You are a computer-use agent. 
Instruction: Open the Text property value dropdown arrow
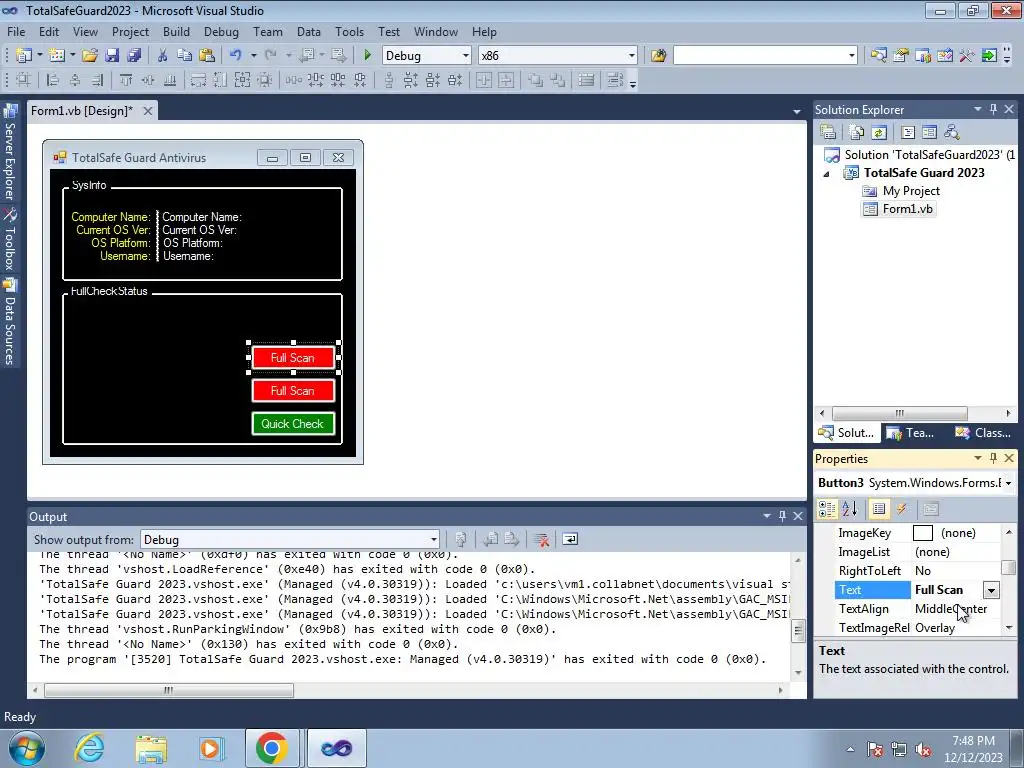point(991,590)
